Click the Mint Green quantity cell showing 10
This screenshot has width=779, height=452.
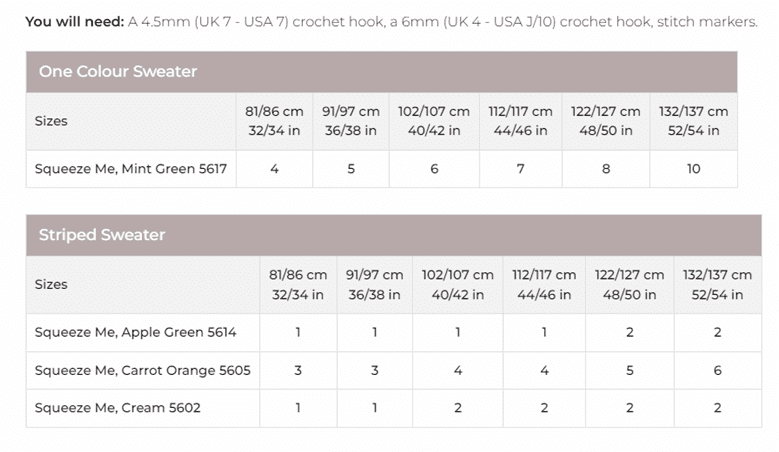[693, 169]
